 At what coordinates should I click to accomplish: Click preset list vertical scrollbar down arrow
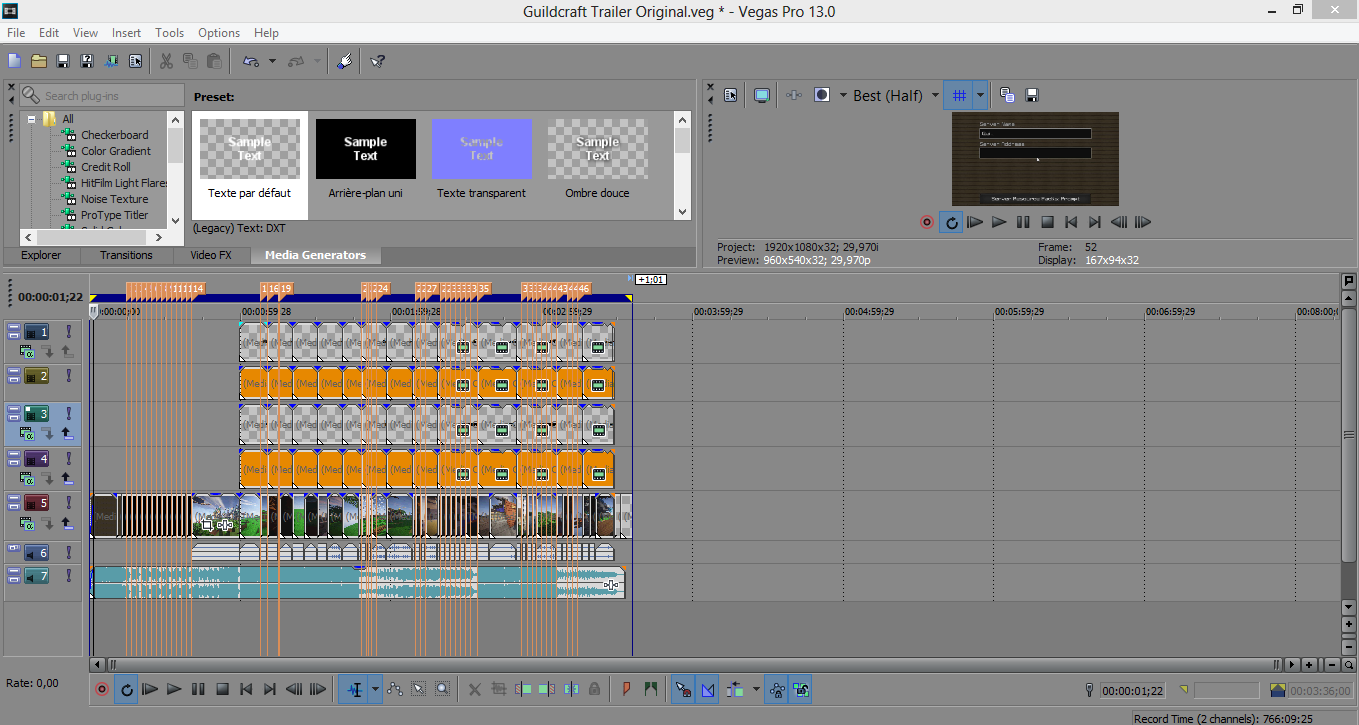click(683, 212)
